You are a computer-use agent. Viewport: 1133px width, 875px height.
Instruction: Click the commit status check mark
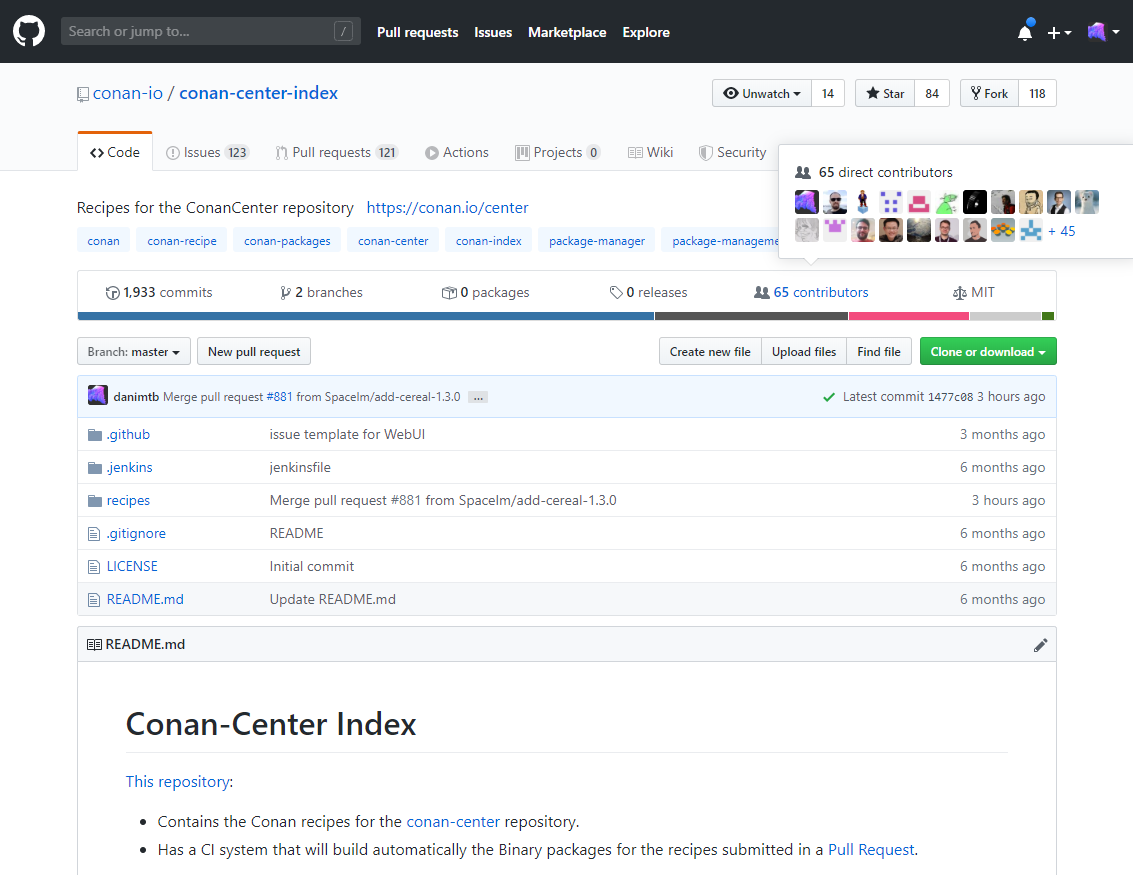click(829, 397)
